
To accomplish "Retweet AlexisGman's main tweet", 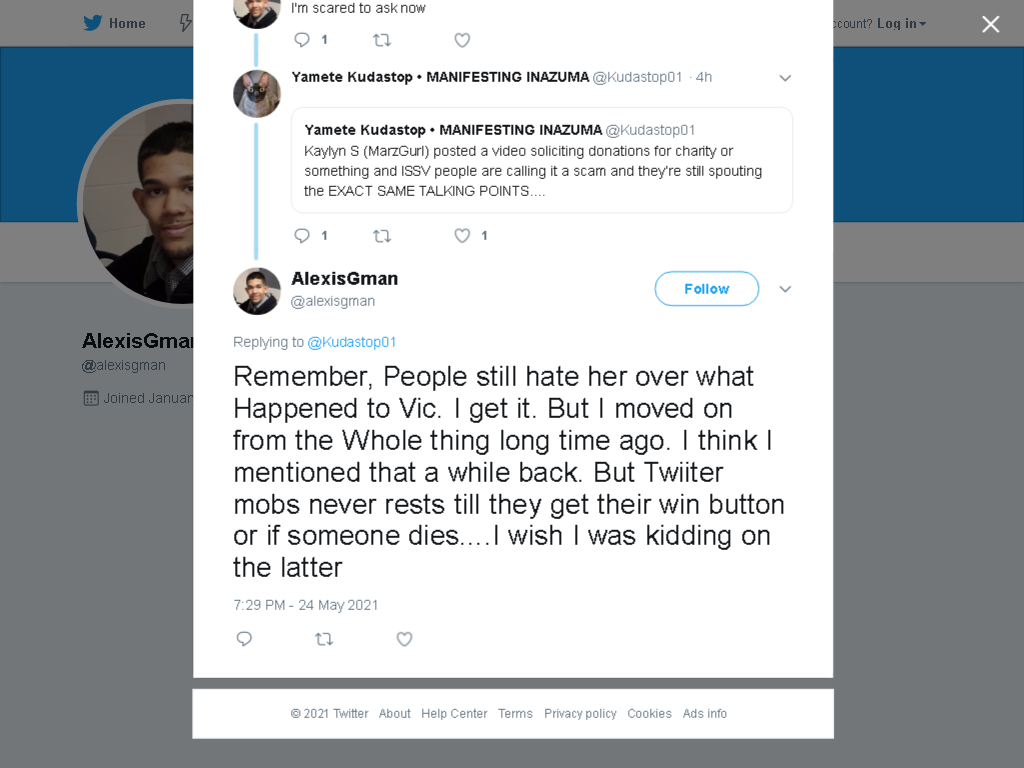I will 324,639.
